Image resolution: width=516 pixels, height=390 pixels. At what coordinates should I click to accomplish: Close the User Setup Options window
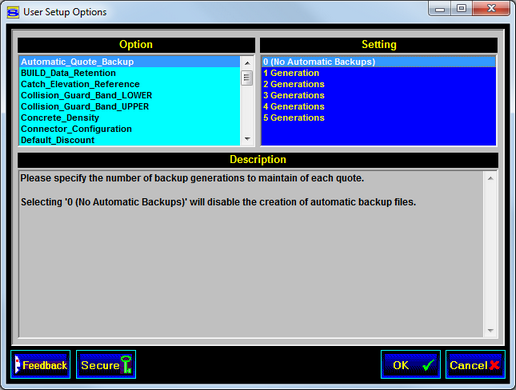(x=491, y=8)
